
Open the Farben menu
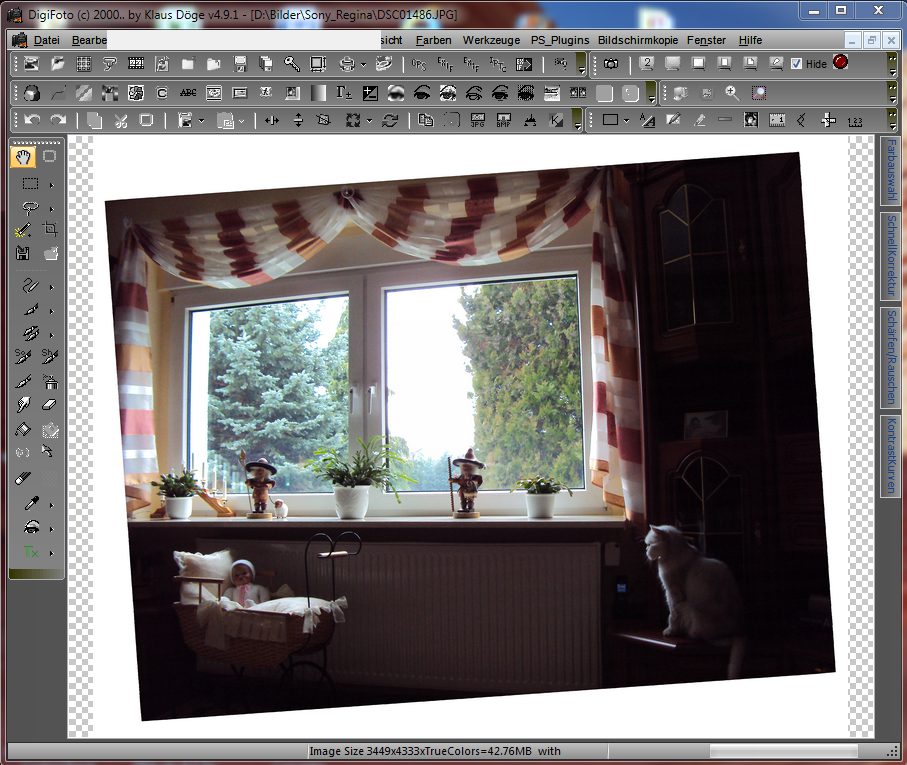pos(433,40)
